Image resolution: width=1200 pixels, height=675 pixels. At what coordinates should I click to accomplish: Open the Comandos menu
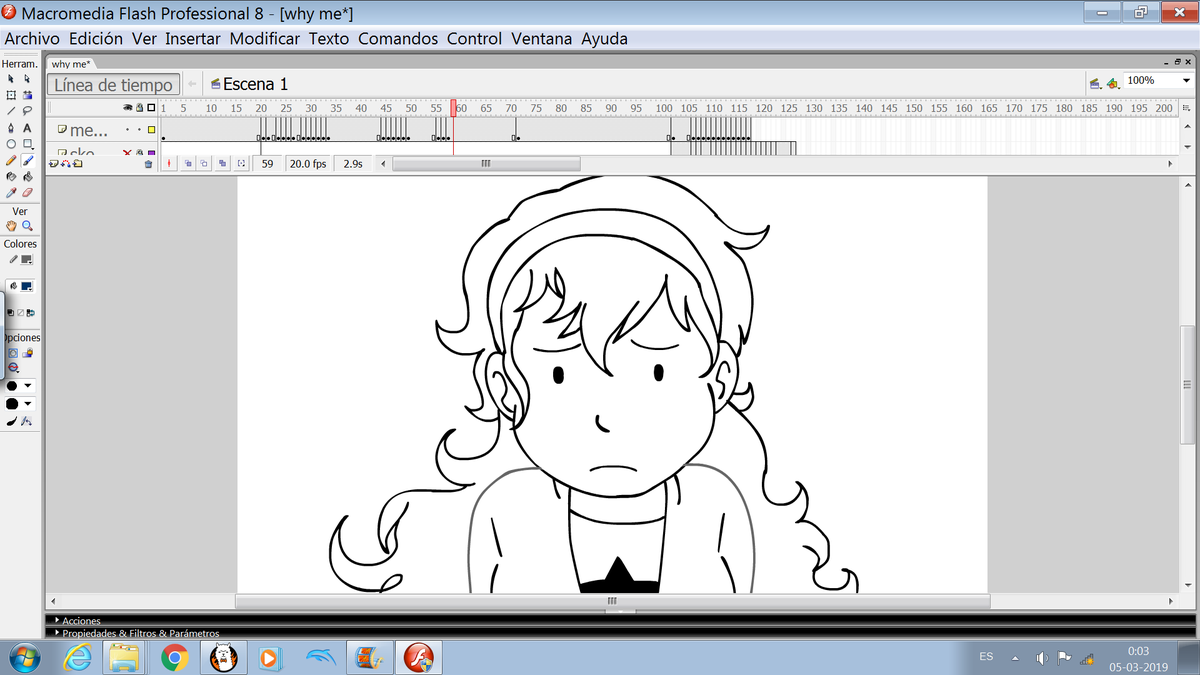pyautogui.click(x=398, y=39)
